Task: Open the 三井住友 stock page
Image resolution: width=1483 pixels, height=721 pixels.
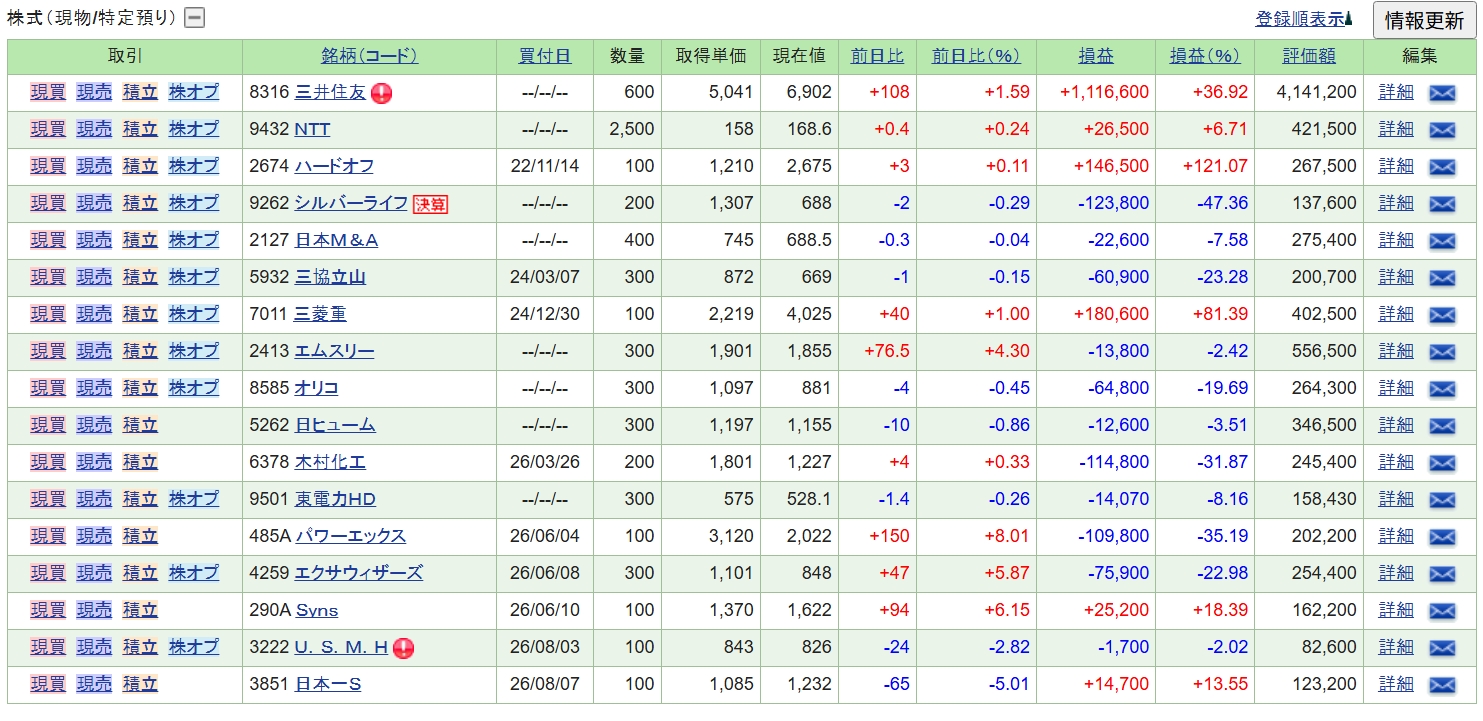Action: click(x=330, y=92)
